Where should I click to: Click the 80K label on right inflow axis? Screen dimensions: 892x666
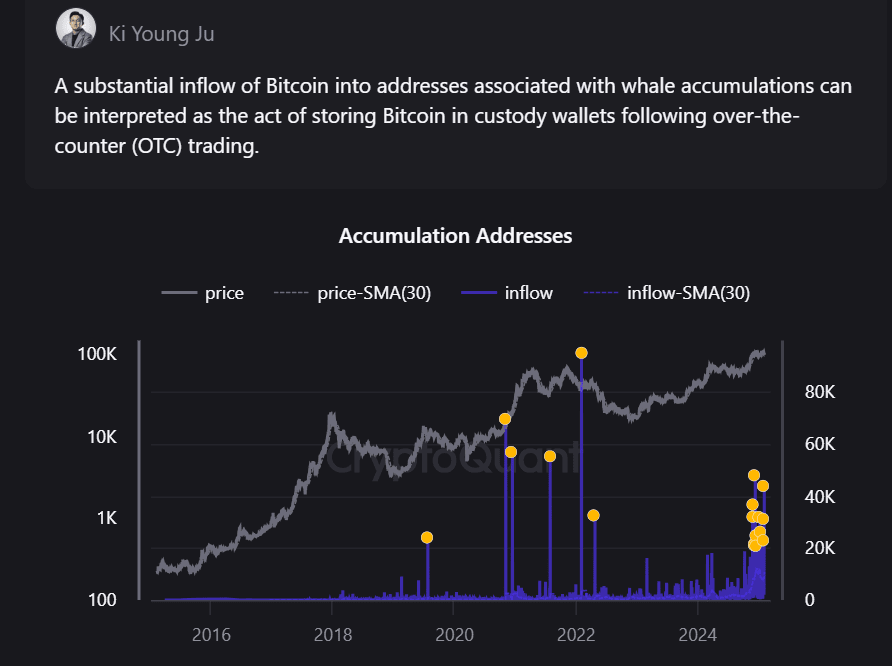[x=819, y=392]
